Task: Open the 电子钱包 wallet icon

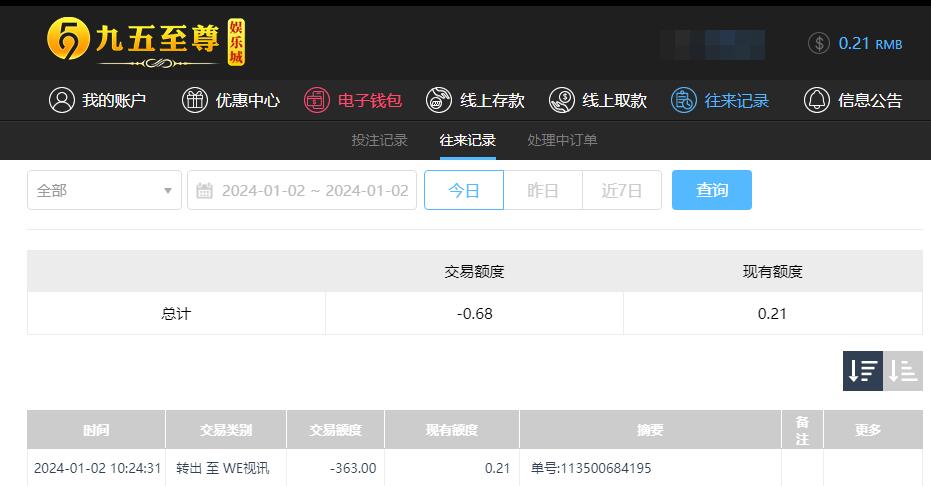Action: click(317, 100)
